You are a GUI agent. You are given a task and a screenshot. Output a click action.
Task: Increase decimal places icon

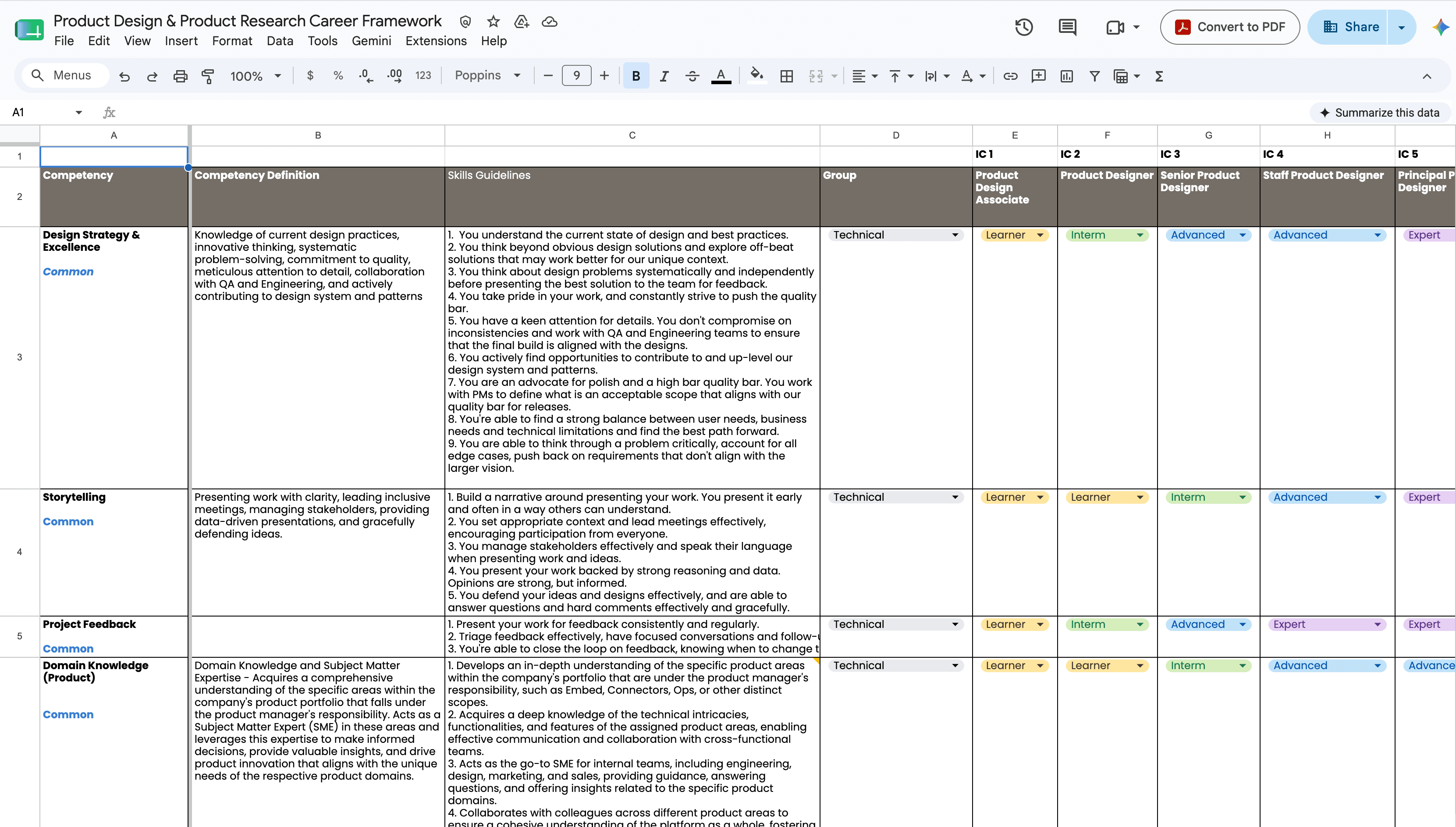pyautogui.click(x=394, y=75)
